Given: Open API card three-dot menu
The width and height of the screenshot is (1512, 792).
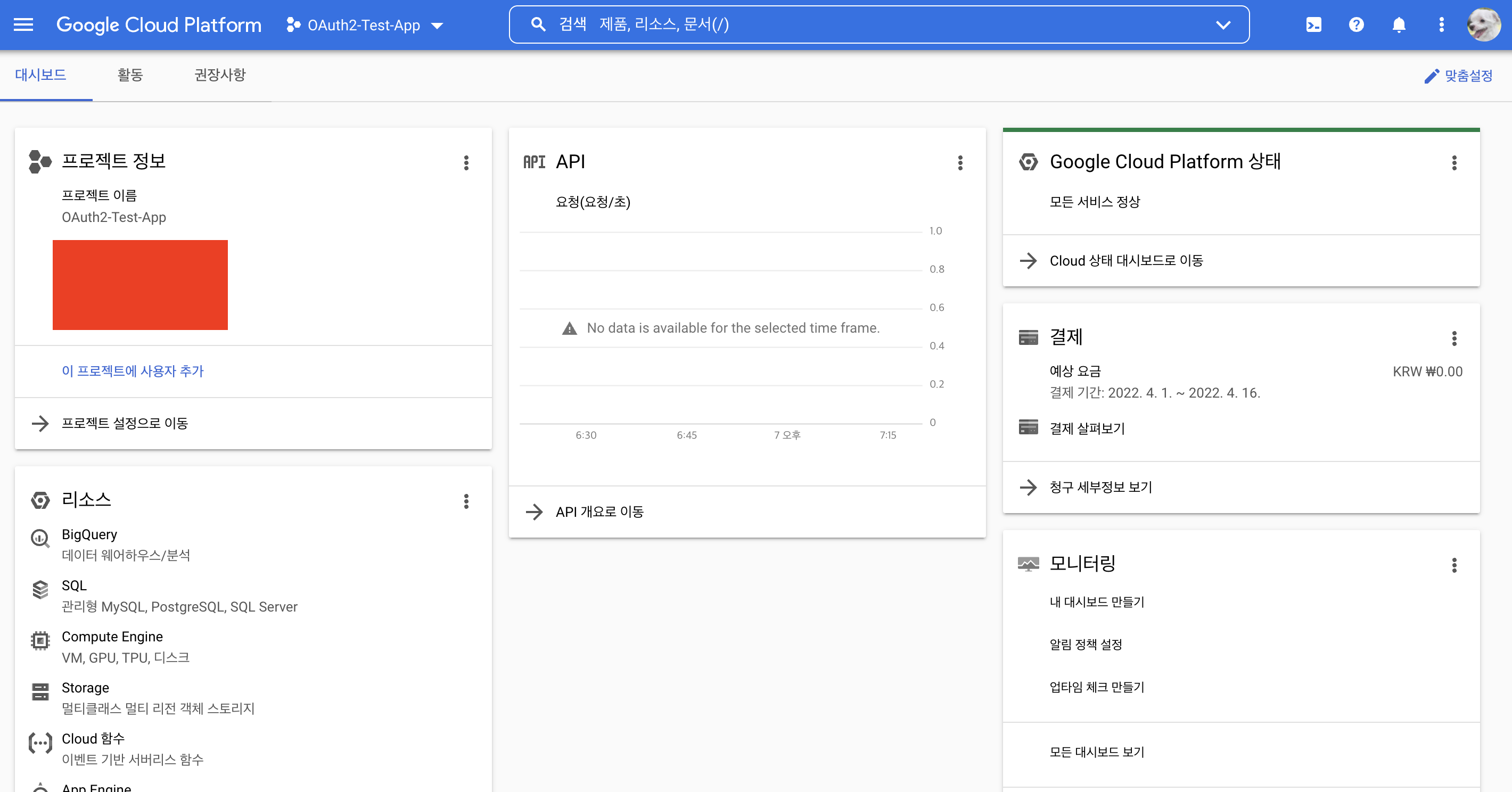Looking at the screenshot, I should pyautogui.click(x=960, y=162).
